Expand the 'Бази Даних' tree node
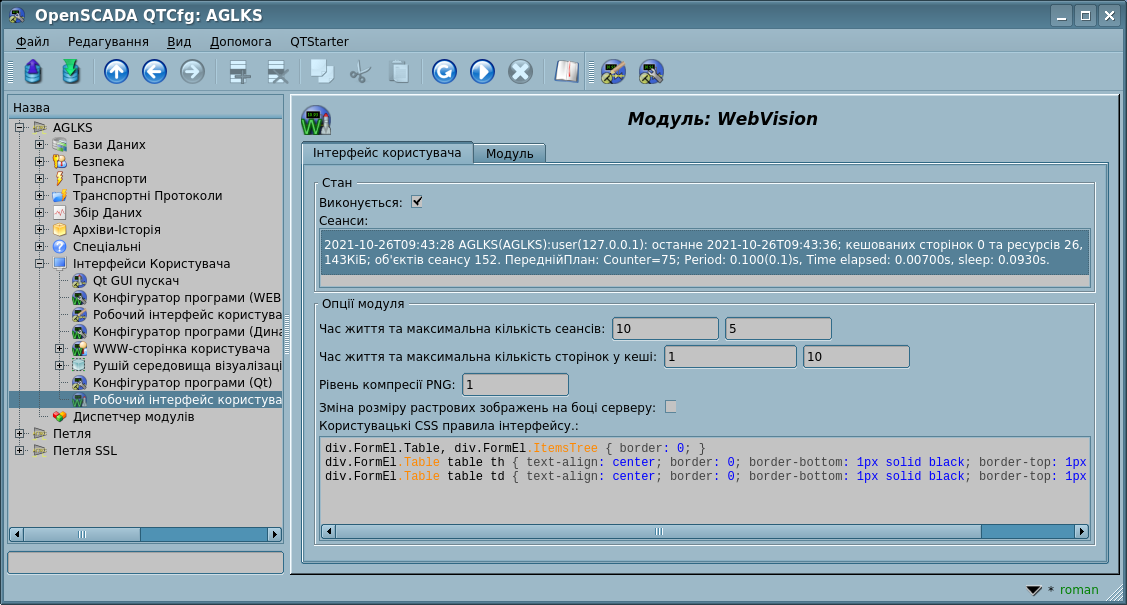 (40, 145)
